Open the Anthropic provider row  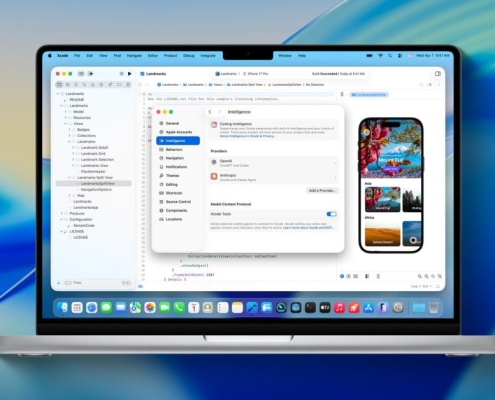(274, 177)
